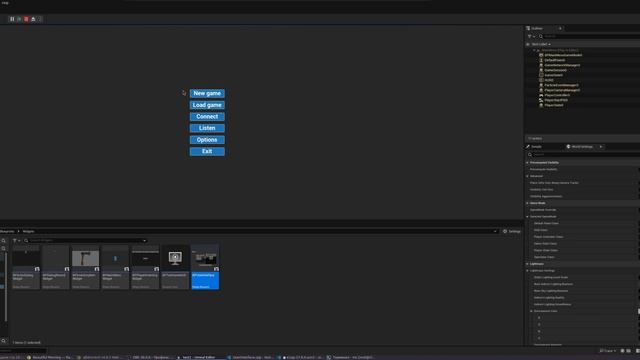The width and height of the screenshot is (640, 360).
Task: Click the eject icon in play toolbar
Action: pos(33,19)
